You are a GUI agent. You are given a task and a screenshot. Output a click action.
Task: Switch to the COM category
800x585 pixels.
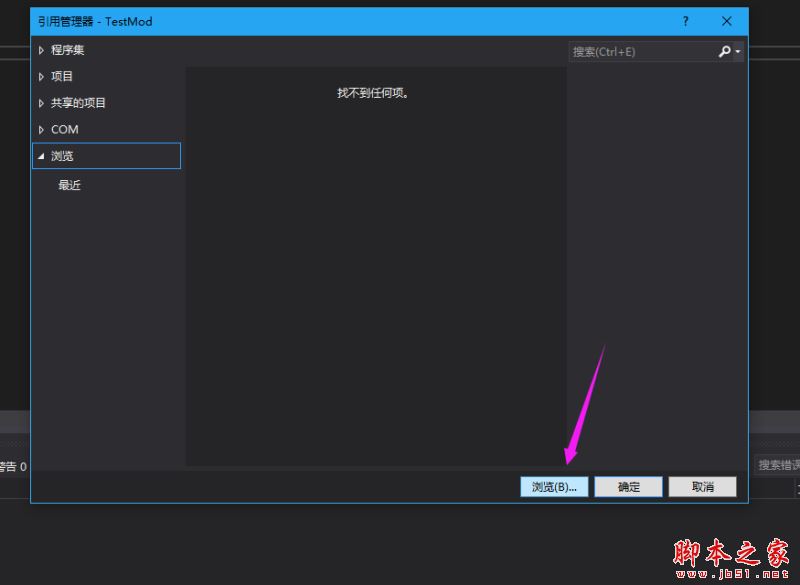64,129
